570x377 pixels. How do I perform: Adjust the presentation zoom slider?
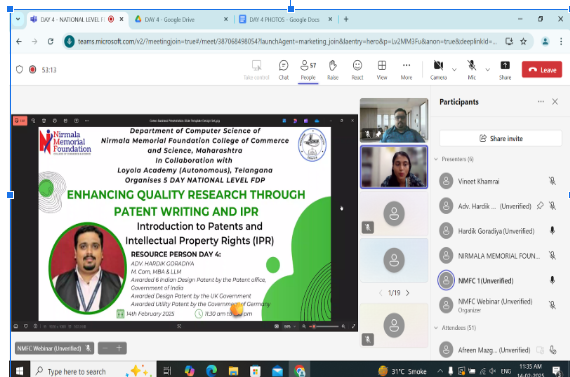coord(323,326)
